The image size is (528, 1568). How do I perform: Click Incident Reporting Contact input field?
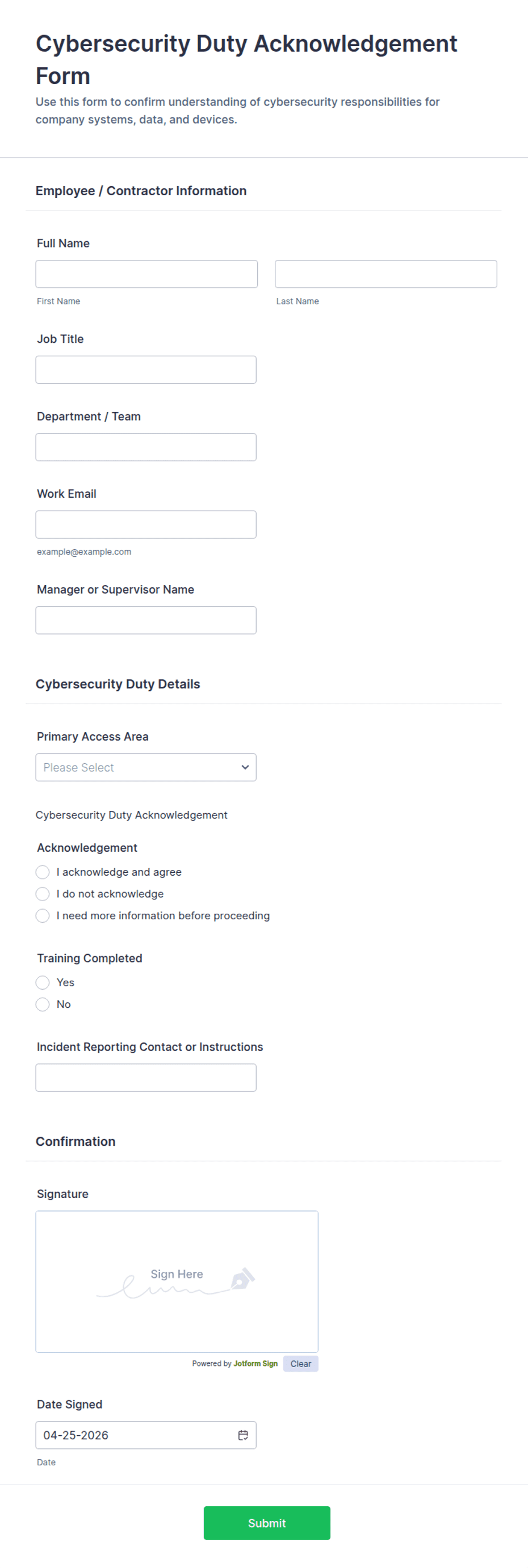point(145,1077)
